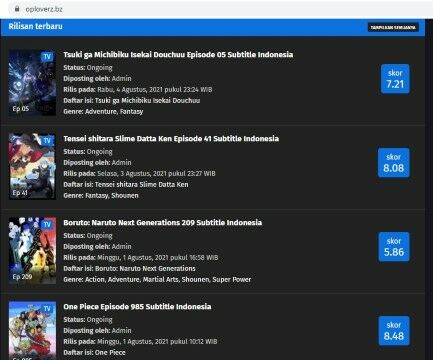Click the Tampilkan Semuanya button

pos(393,27)
